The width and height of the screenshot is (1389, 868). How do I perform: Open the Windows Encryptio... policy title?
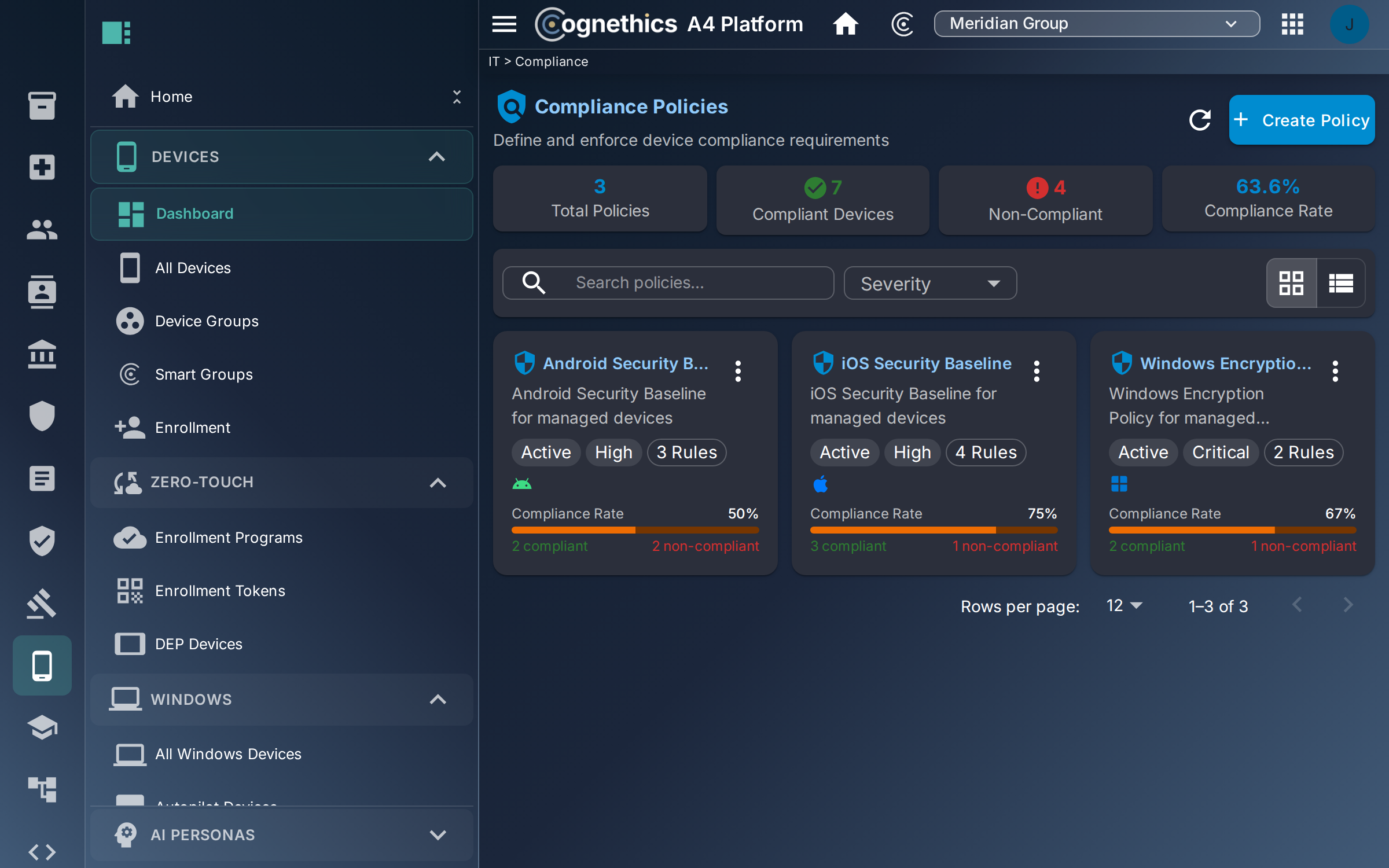point(1226,363)
